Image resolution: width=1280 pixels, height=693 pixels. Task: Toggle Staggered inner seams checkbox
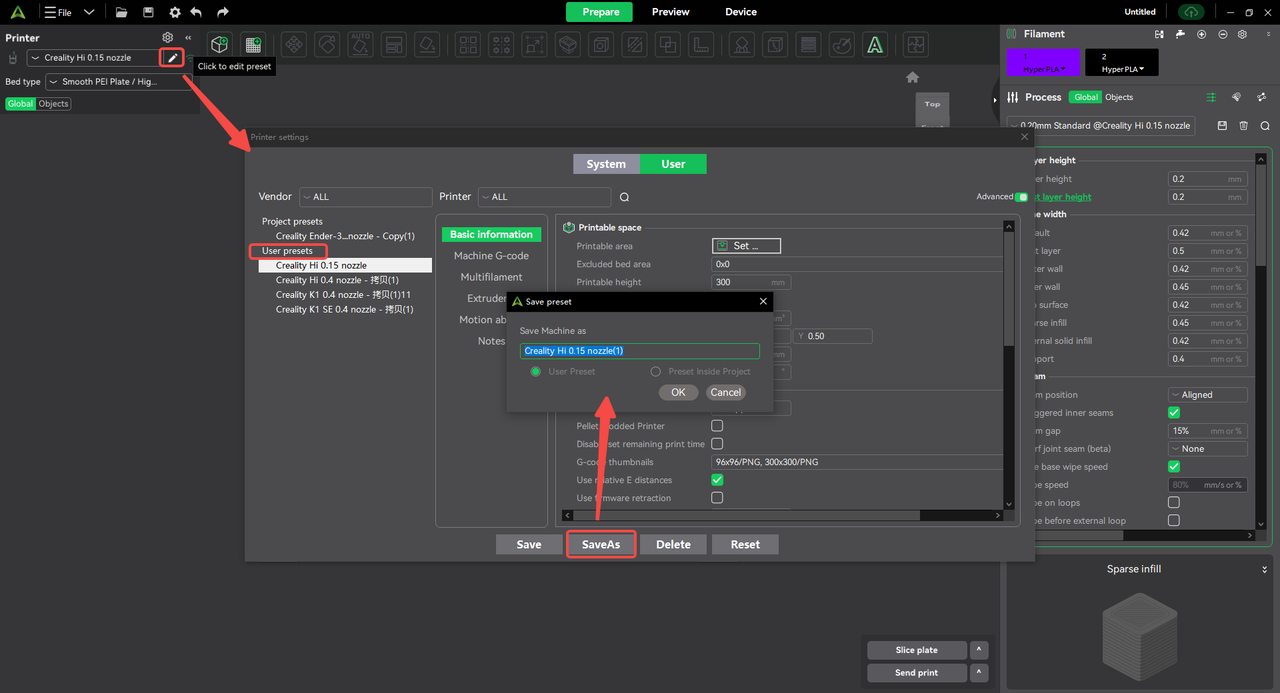[1174, 413]
